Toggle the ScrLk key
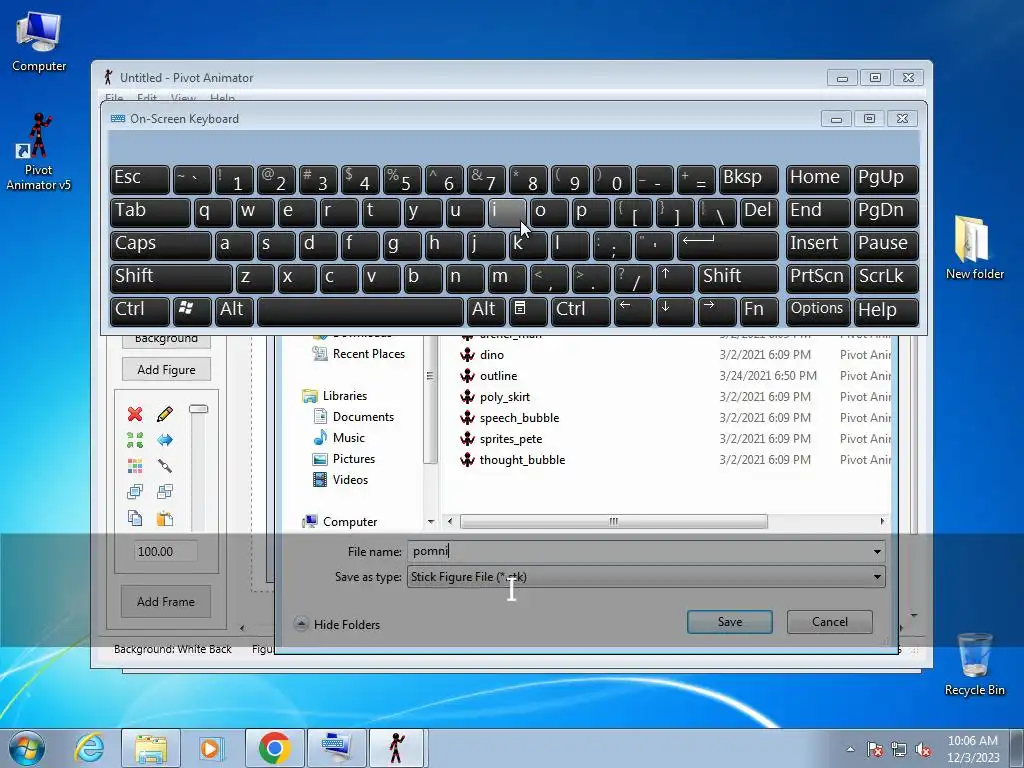Image resolution: width=1024 pixels, height=768 pixels. [x=886, y=278]
